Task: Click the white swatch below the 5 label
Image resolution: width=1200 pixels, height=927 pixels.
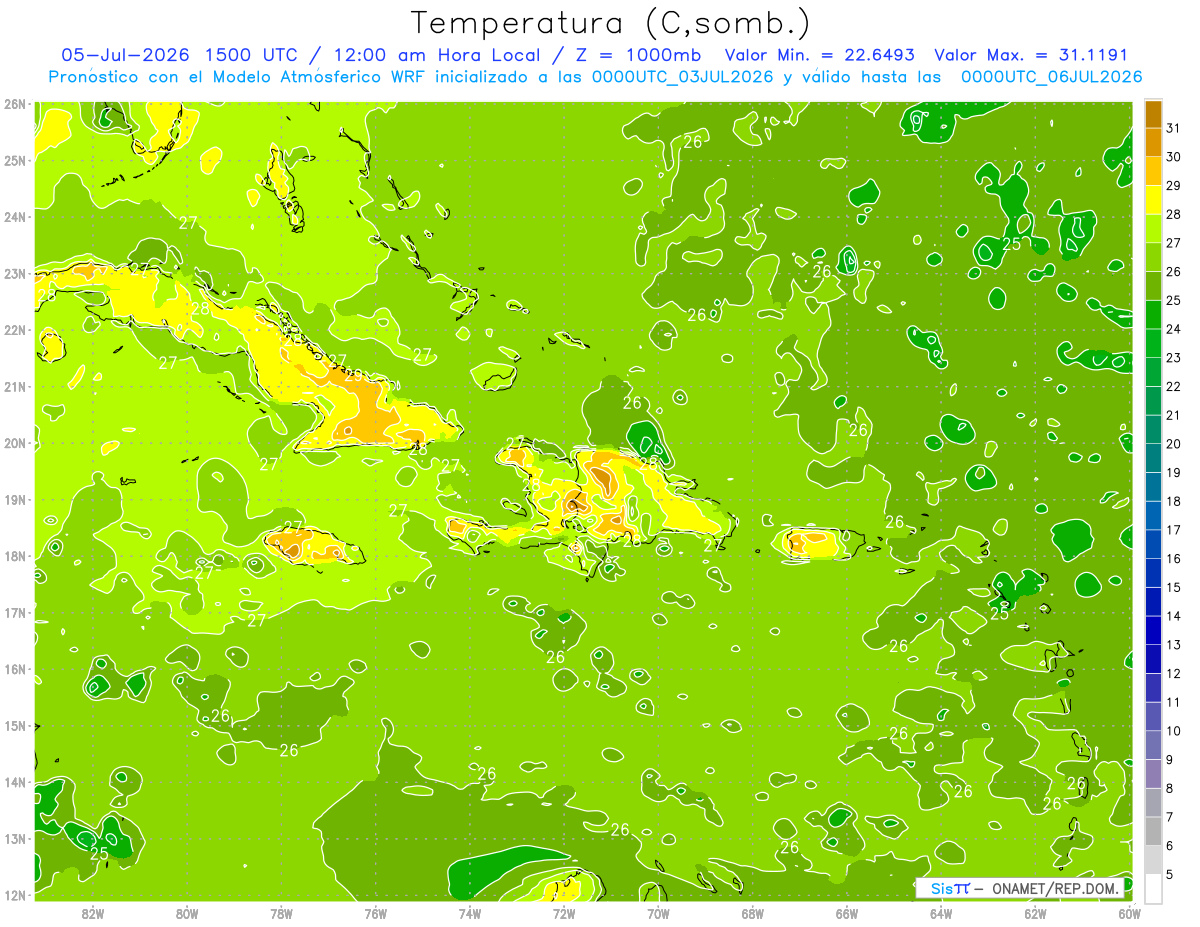Action: pos(1153,888)
